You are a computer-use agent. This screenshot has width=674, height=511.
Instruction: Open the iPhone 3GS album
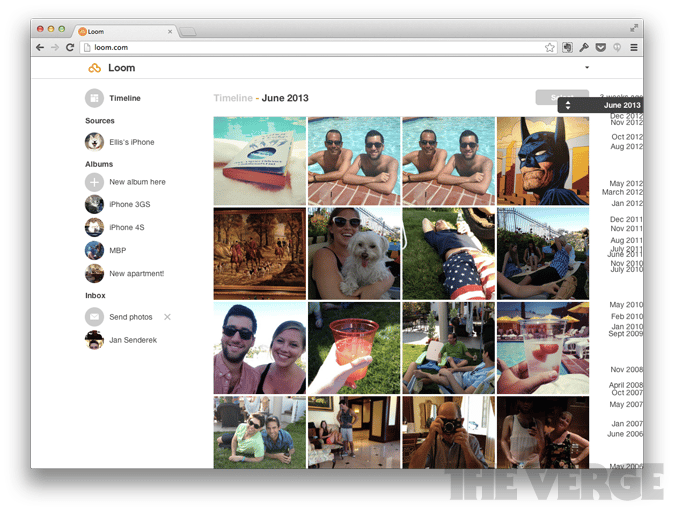point(94,204)
